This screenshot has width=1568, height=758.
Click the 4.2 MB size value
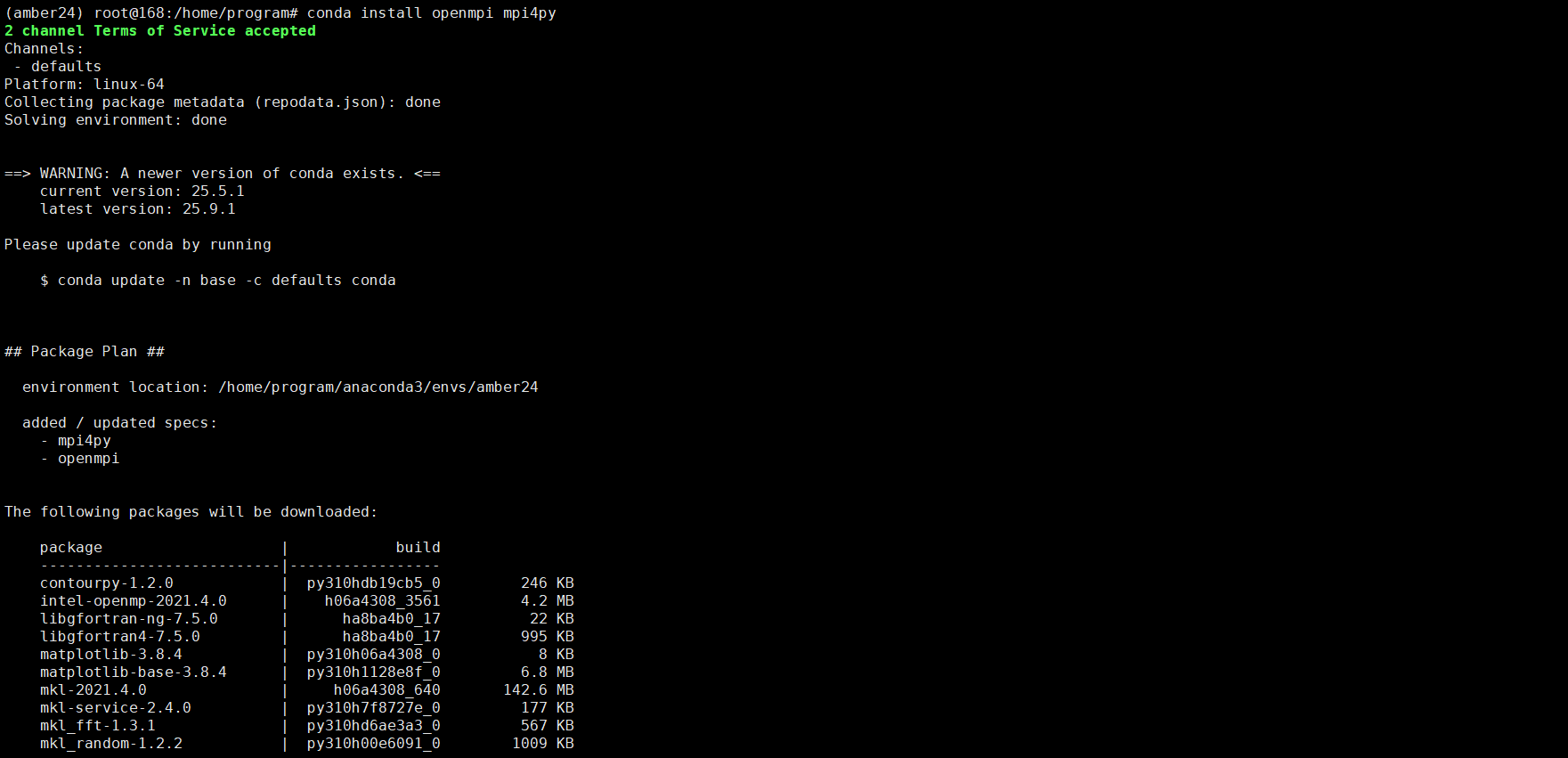(548, 601)
